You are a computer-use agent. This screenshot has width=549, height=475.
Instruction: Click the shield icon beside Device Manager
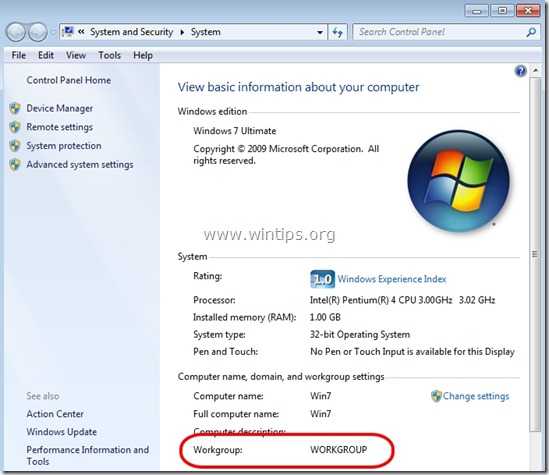click(15, 109)
